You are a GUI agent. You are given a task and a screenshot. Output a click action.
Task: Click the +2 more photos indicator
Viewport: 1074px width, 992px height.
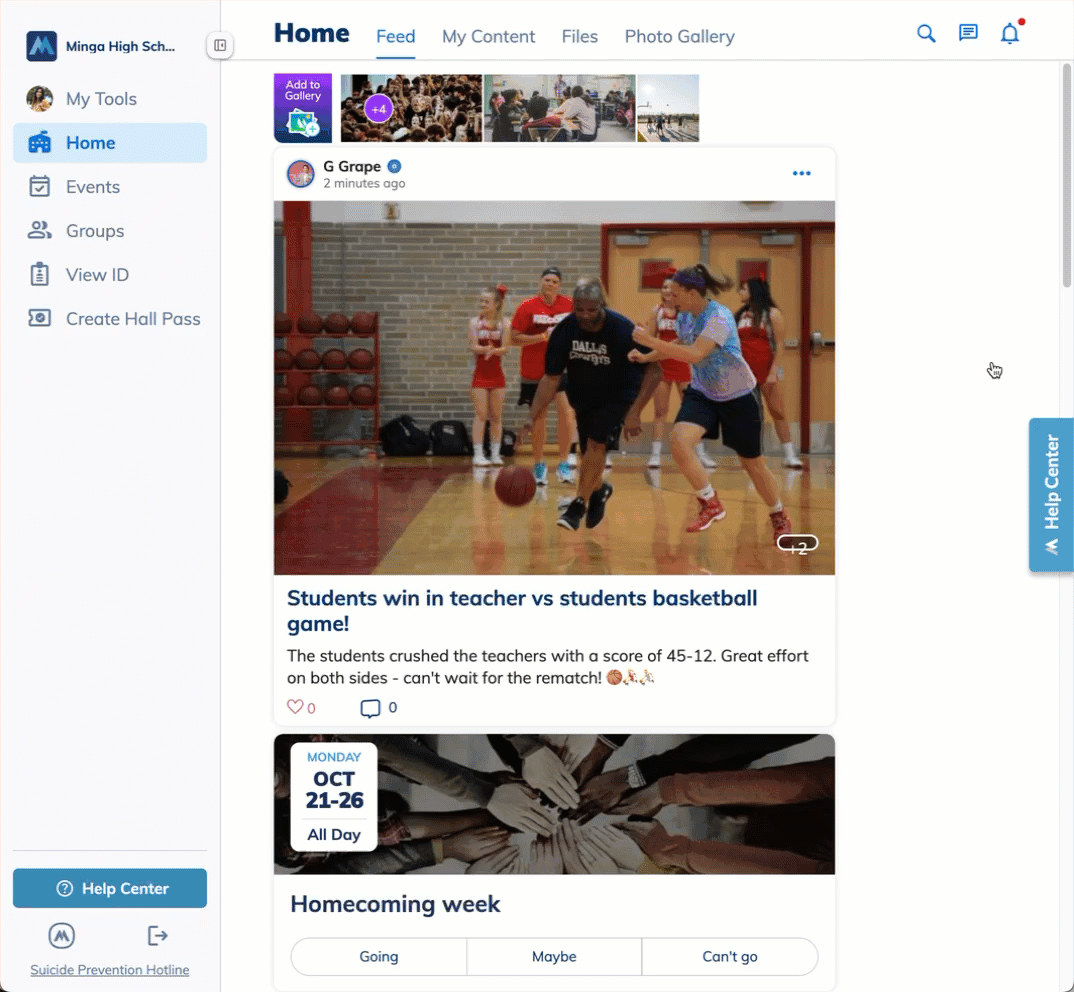(797, 545)
